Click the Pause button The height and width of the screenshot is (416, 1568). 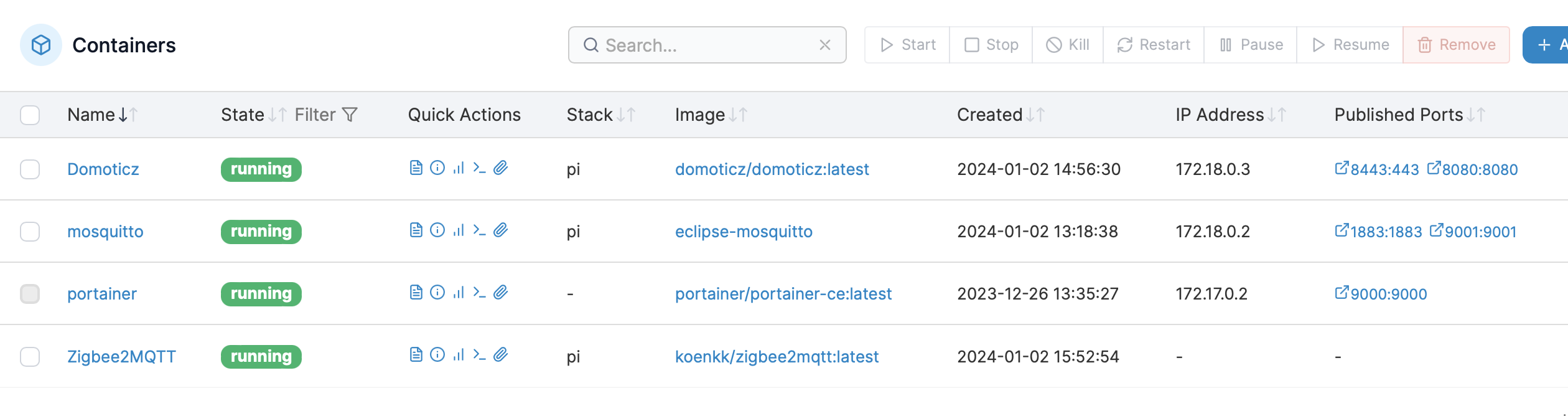(1251, 45)
